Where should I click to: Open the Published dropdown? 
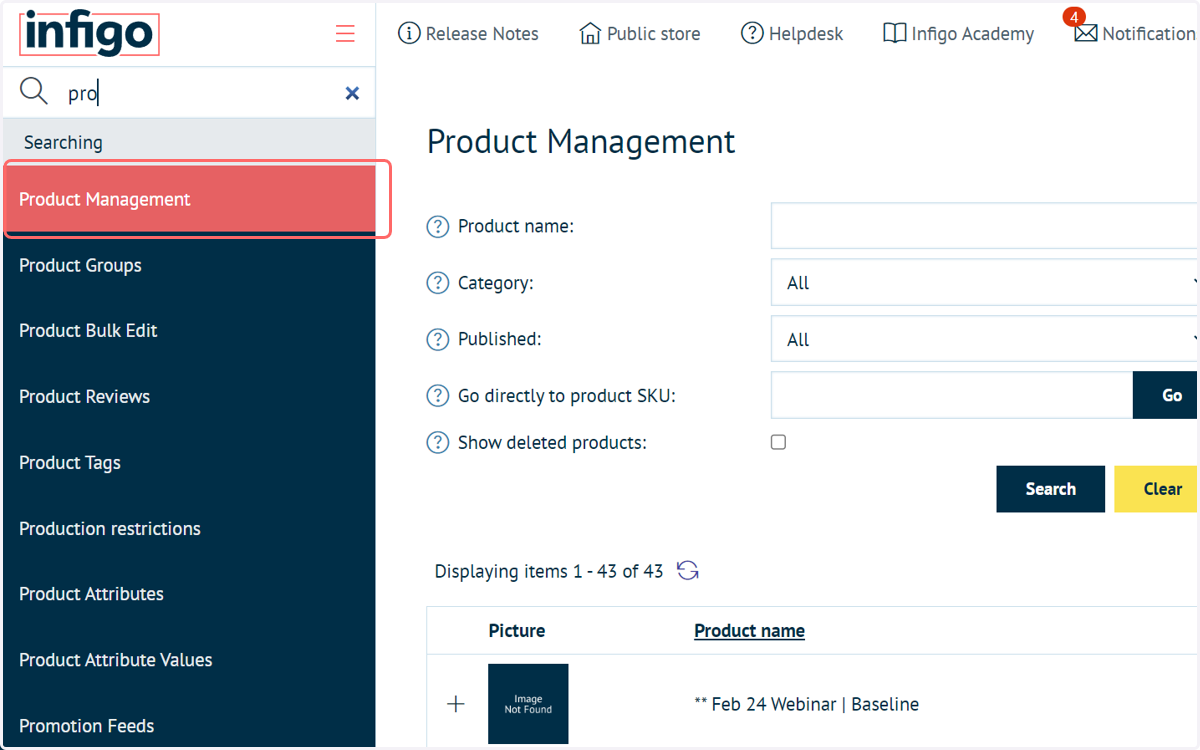[985, 339]
